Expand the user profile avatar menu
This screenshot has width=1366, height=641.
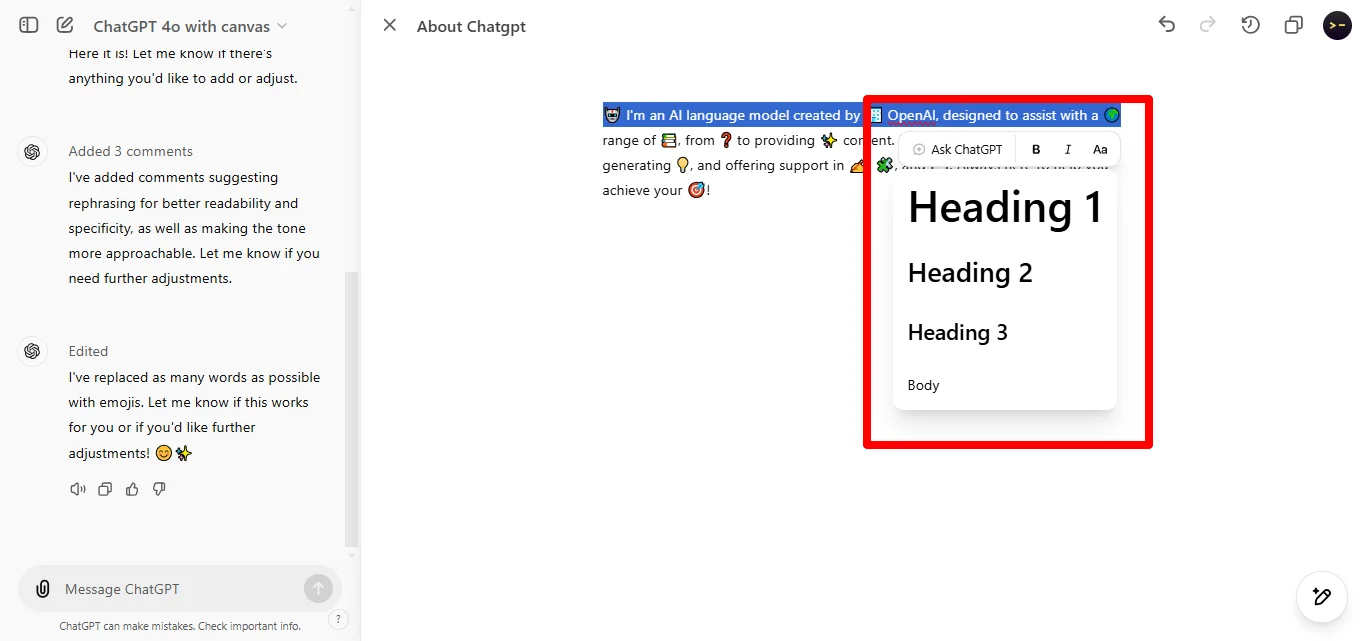click(x=1337, y=25)
